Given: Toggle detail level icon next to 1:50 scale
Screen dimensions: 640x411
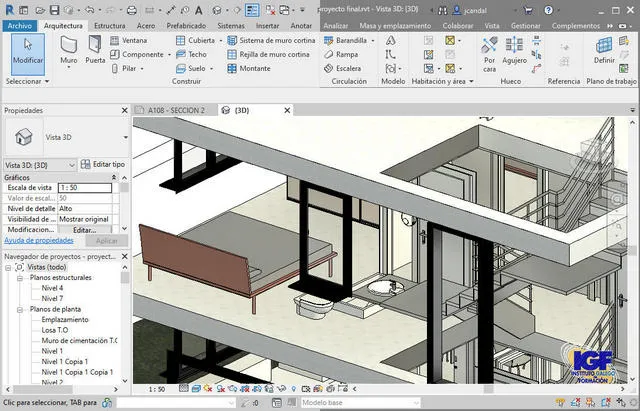Looking at the screenshot, I should [x=184, y=389].
